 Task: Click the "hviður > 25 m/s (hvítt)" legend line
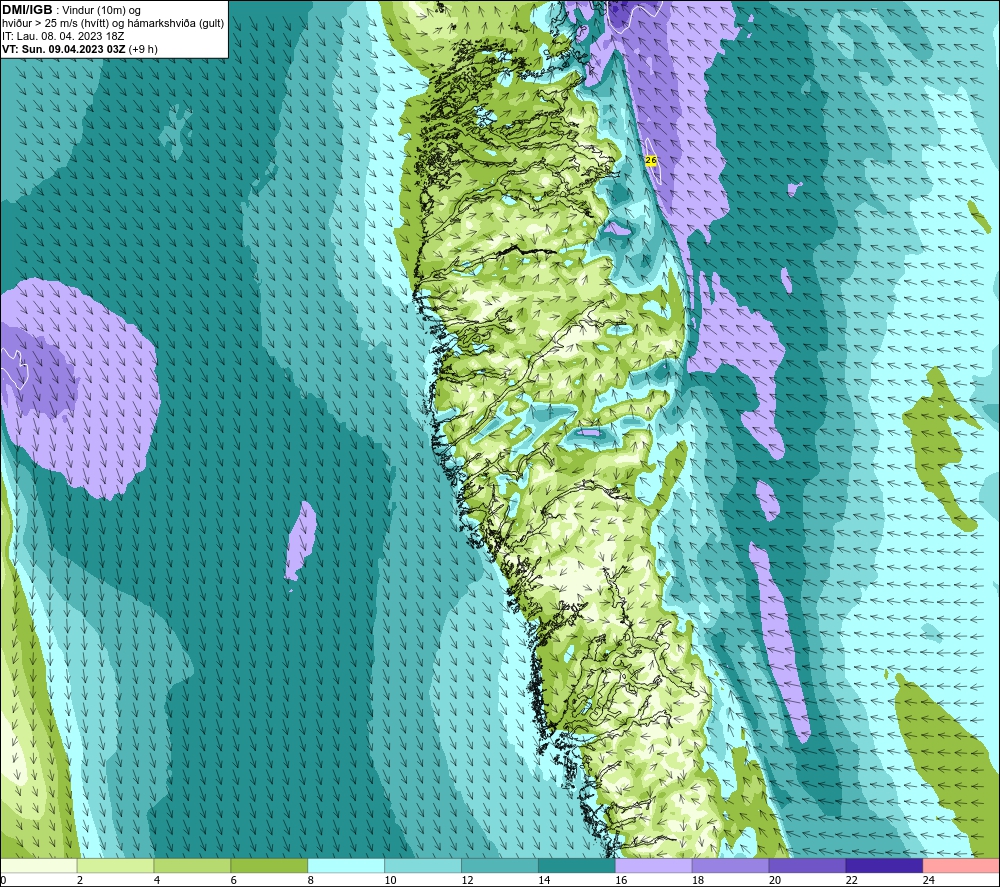point(55,23)
